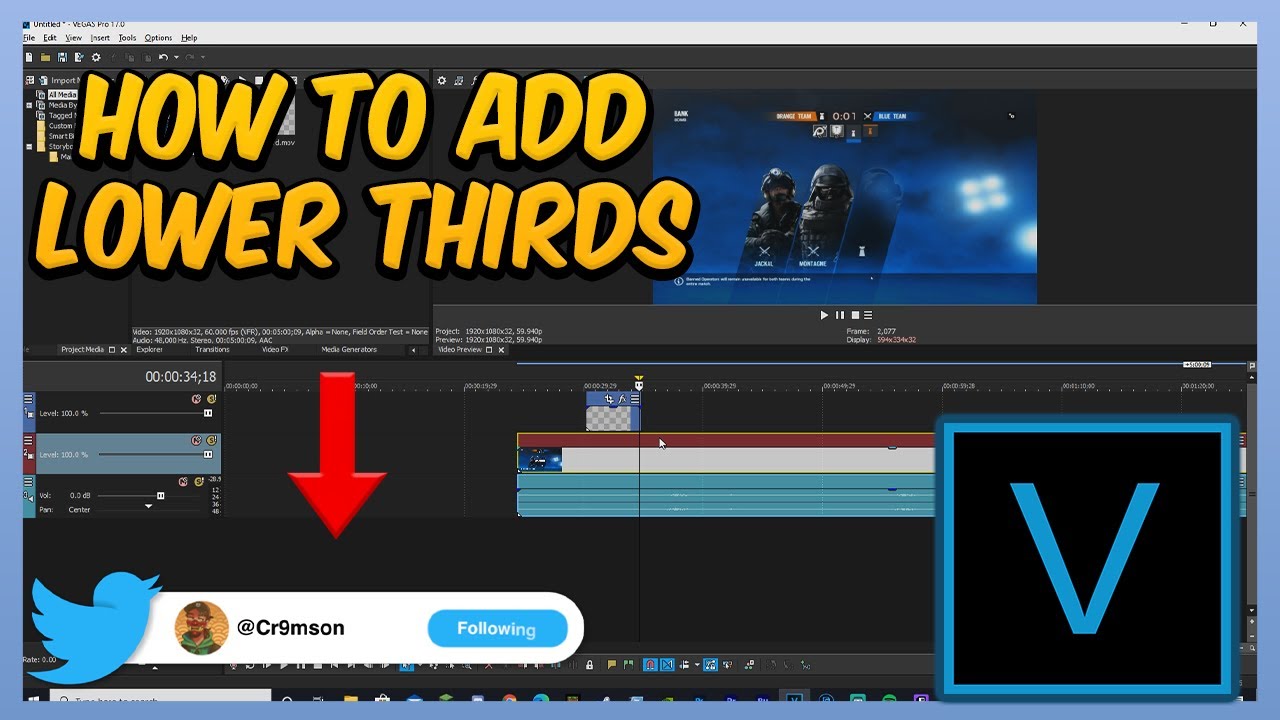The image size is (1280, 720).
Task: Open the Options menu
Action: pyautogui.click(x=158, y=38)
